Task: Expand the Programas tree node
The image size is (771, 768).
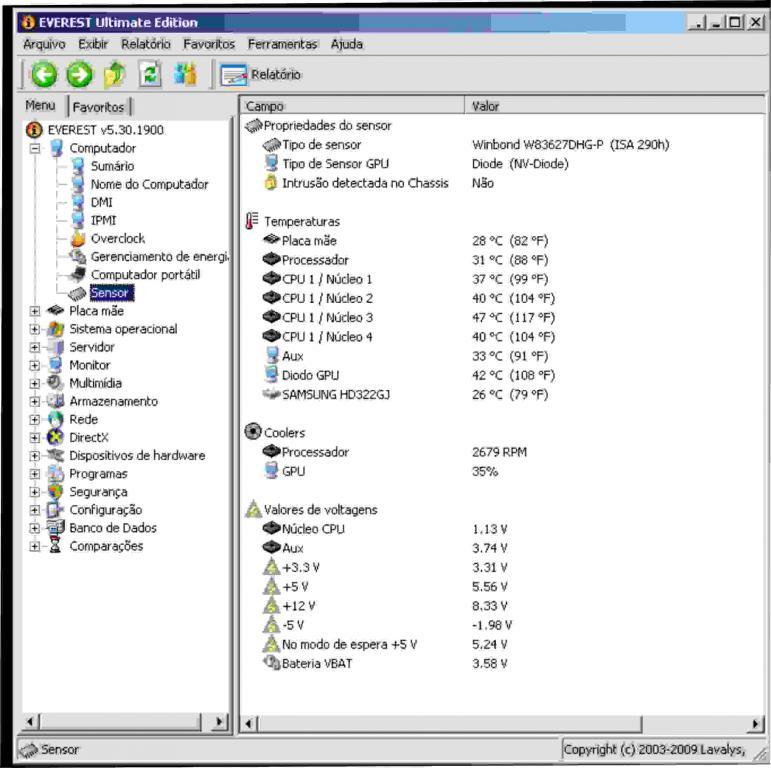Action: [x=34, y=474]
